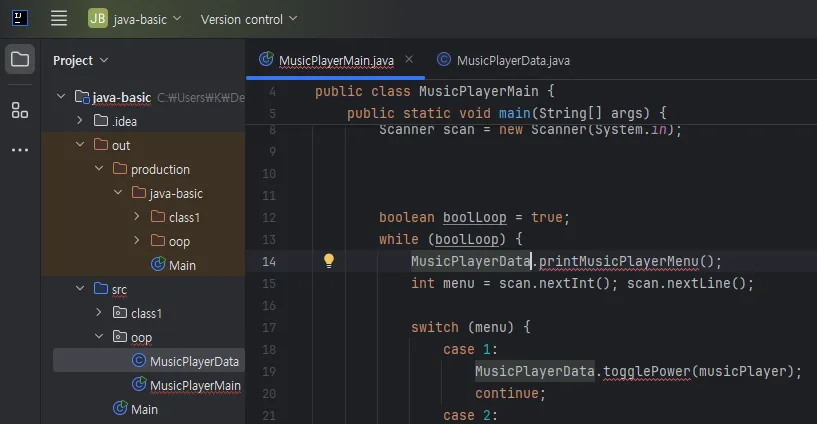Collapse the production folder

tap(99, 168)
